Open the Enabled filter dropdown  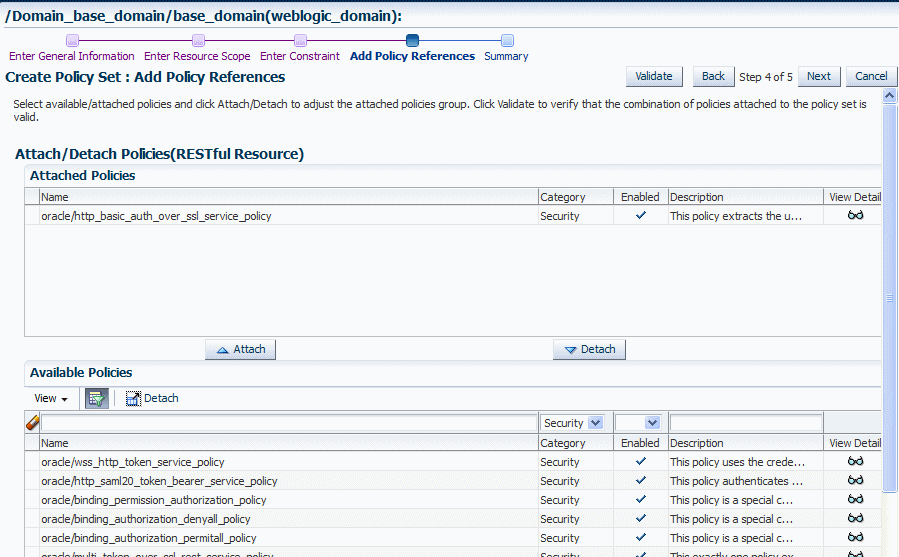click(638, 423)
